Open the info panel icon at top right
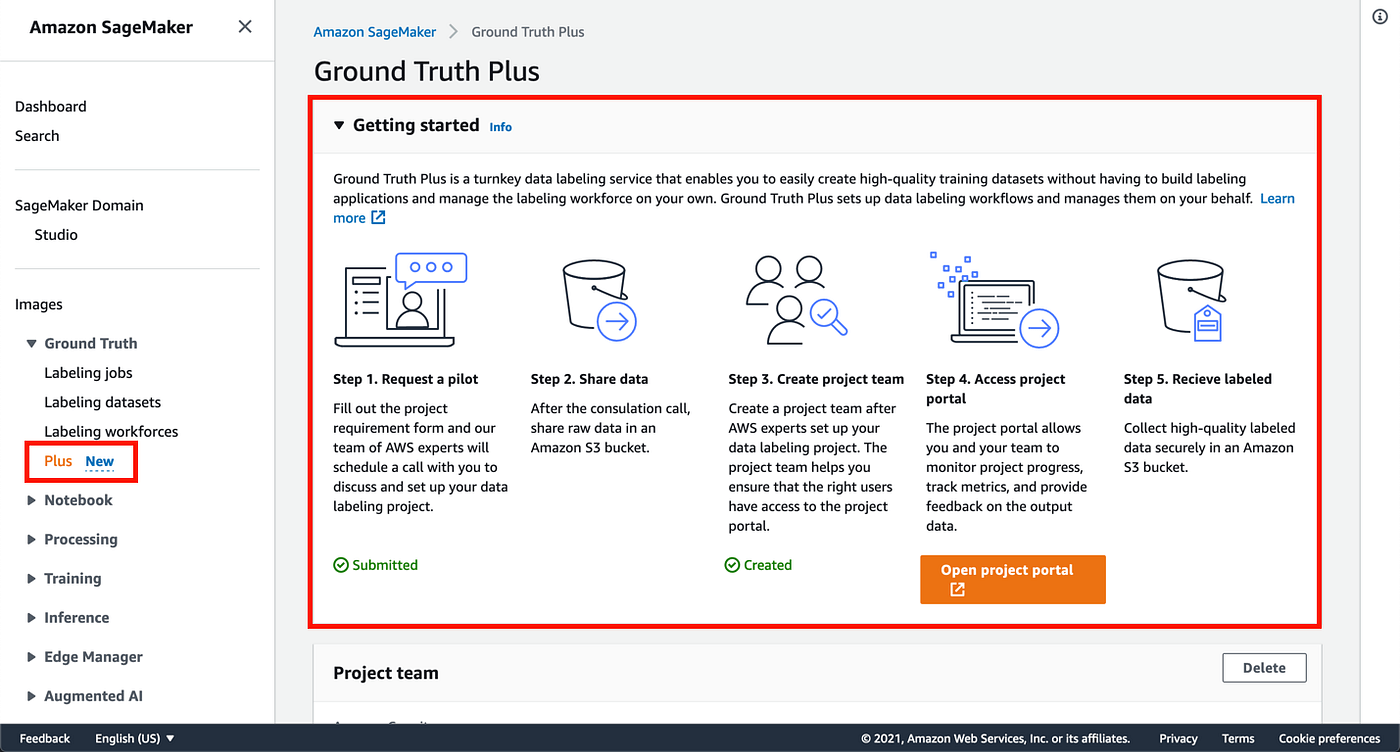 [1380, 17]
